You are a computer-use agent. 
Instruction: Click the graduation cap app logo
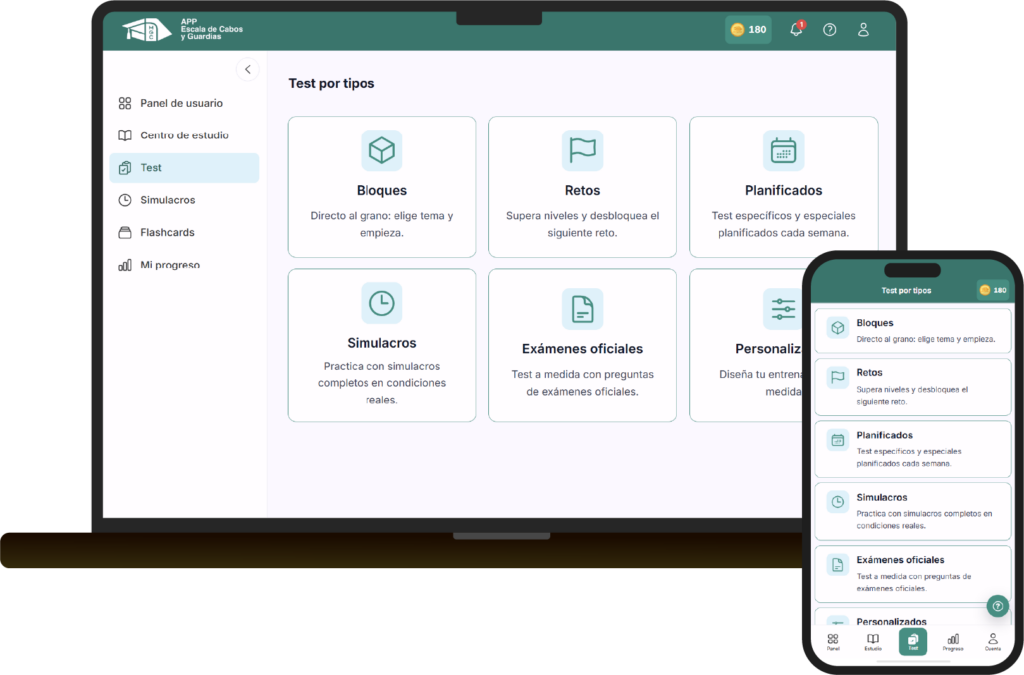(147, 30)
